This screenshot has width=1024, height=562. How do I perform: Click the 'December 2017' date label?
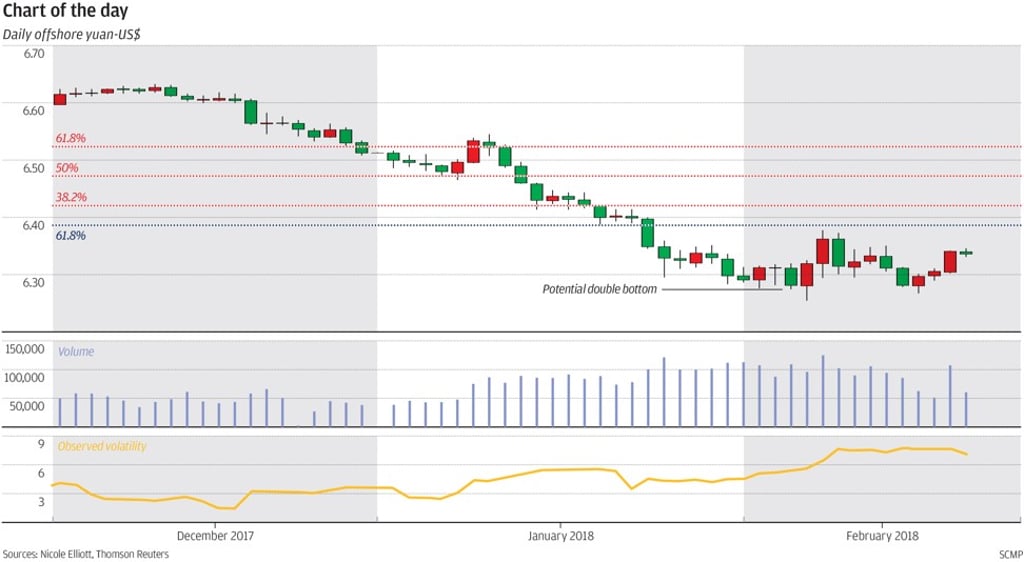coord(215,536)
